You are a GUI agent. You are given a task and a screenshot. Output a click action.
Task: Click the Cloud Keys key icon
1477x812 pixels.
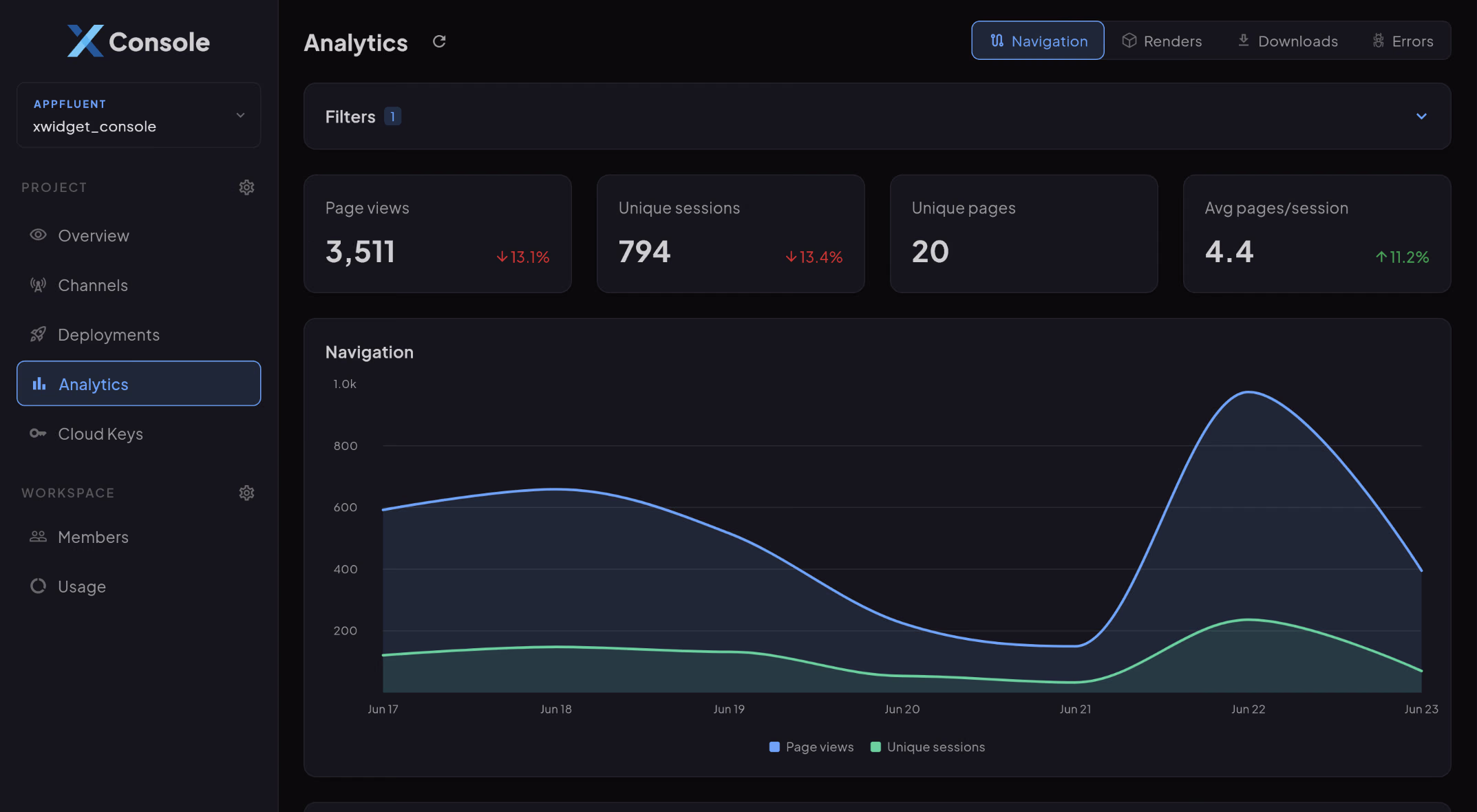click(x=39, y=433)
